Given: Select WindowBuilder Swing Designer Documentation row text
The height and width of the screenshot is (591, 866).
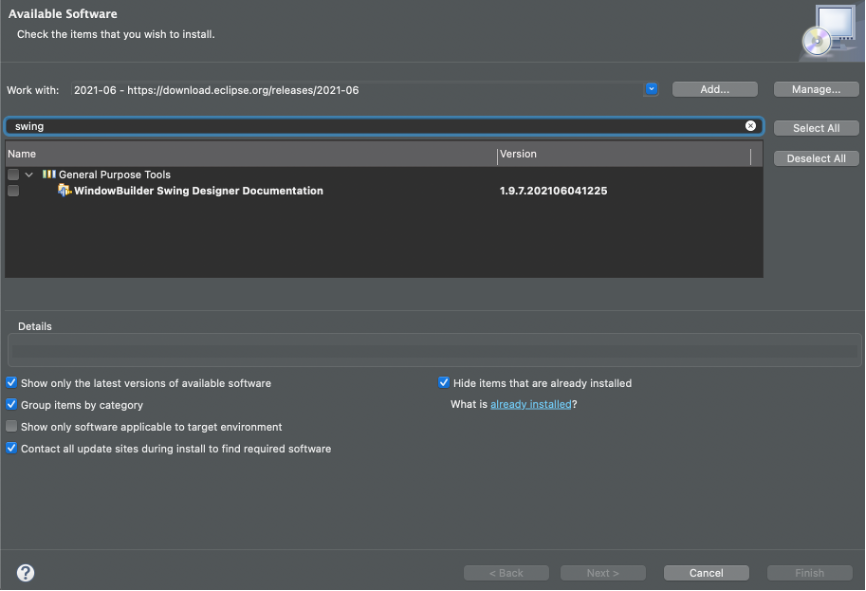Looking at the screenshot, I should [198, 191].
